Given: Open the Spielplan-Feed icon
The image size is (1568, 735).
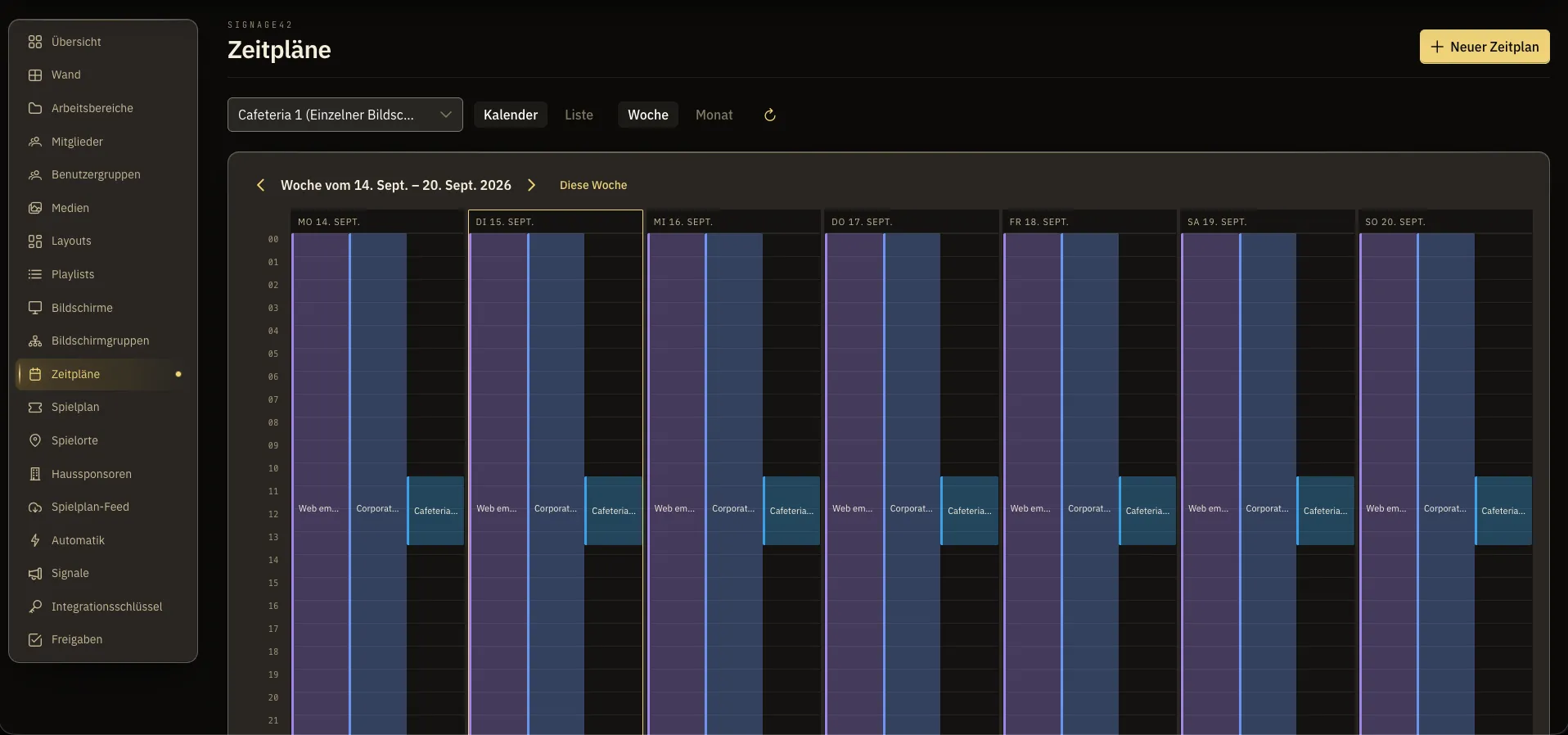Looking at the screenshot, I should pos(35,507).
